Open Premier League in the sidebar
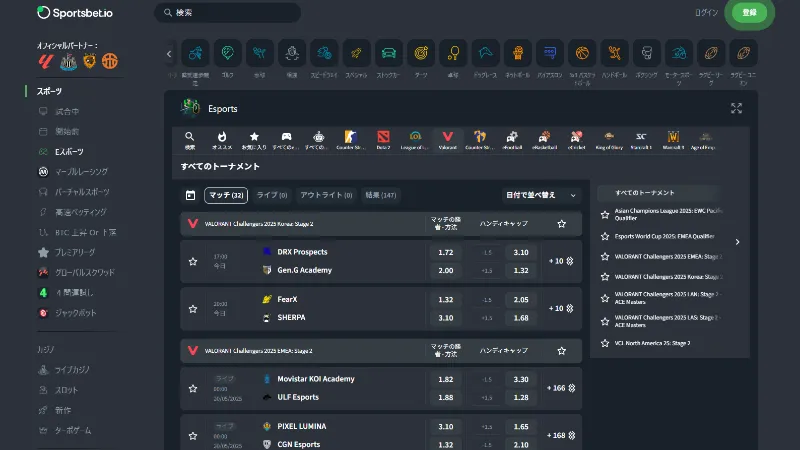Viewport: 800px width, 450px height. pos(74,252)
